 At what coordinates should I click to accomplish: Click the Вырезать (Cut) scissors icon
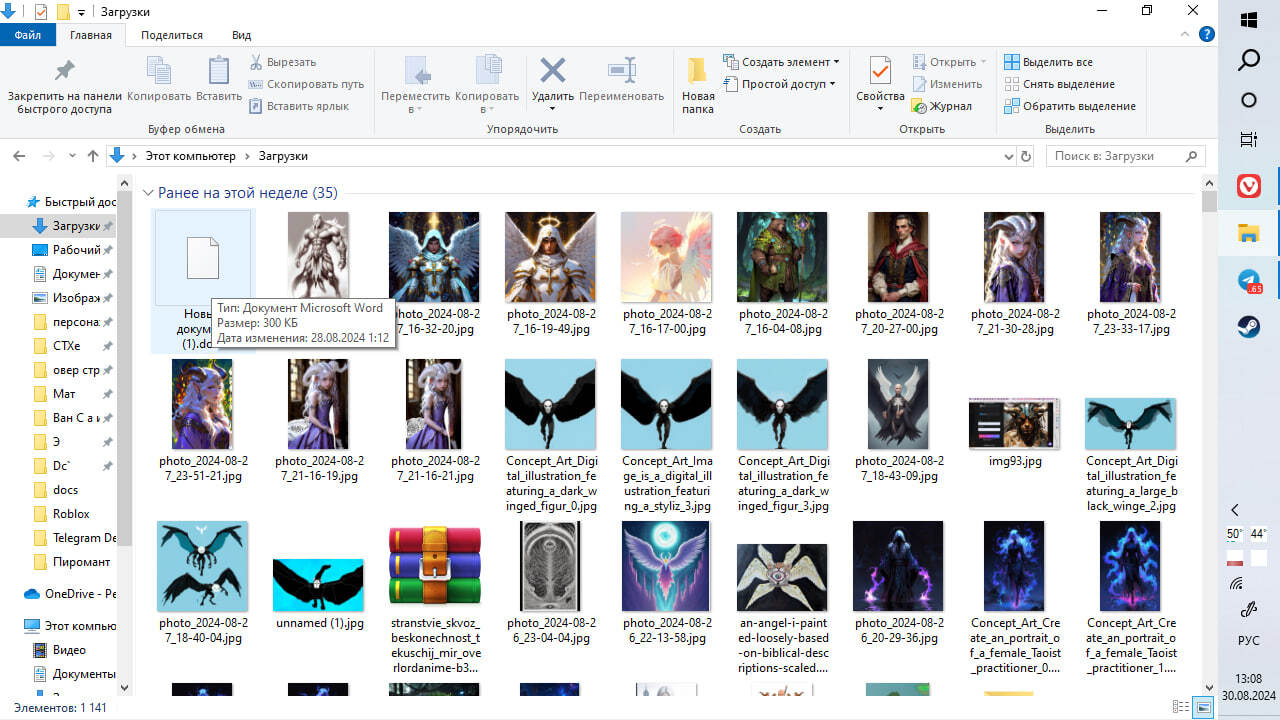pyautogui.click(x=257, y=62)
